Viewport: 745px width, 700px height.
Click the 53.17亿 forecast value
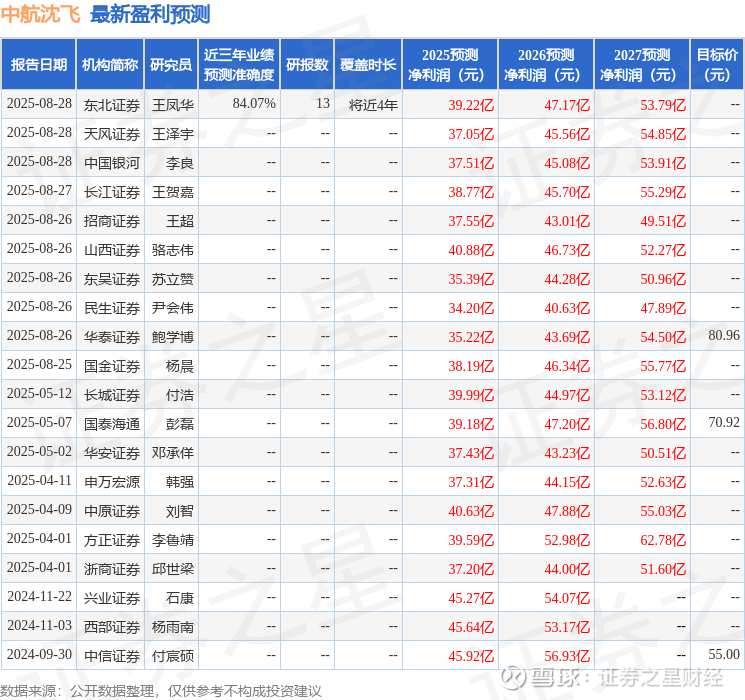tap(567, 627)
